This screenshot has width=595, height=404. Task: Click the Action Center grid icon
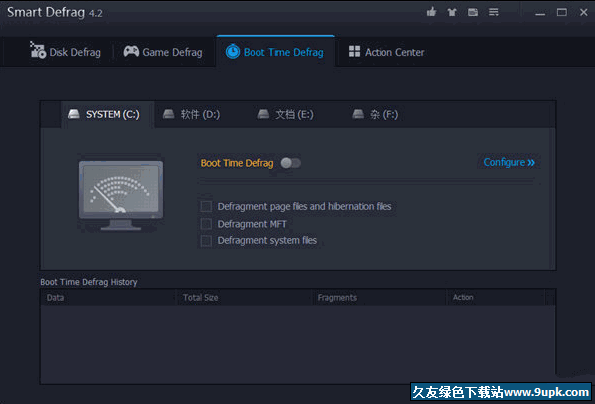pos(354,51)
